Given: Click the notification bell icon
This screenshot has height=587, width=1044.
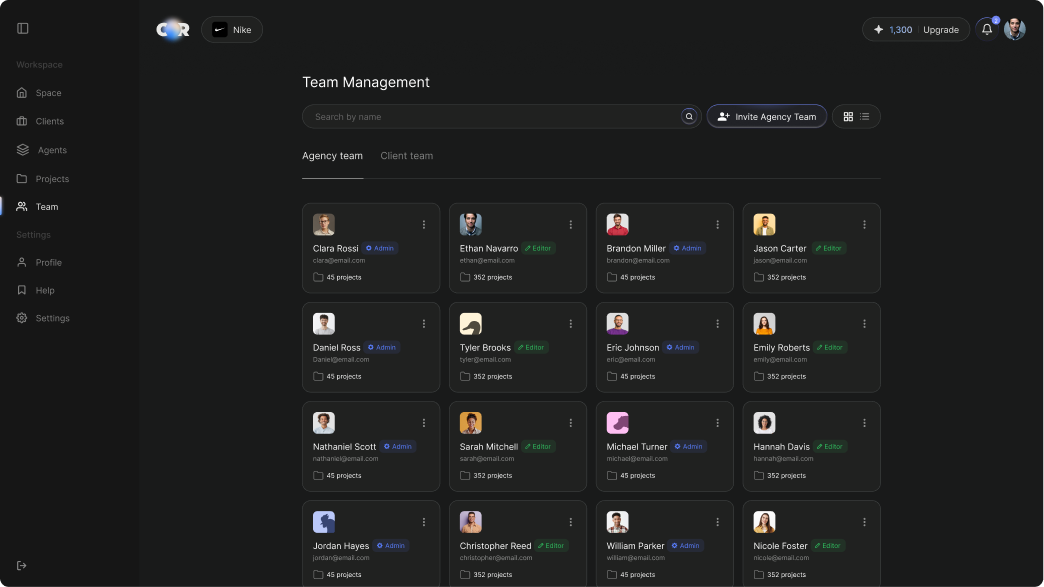Looking at the screenshot, I should click(987, 30).
